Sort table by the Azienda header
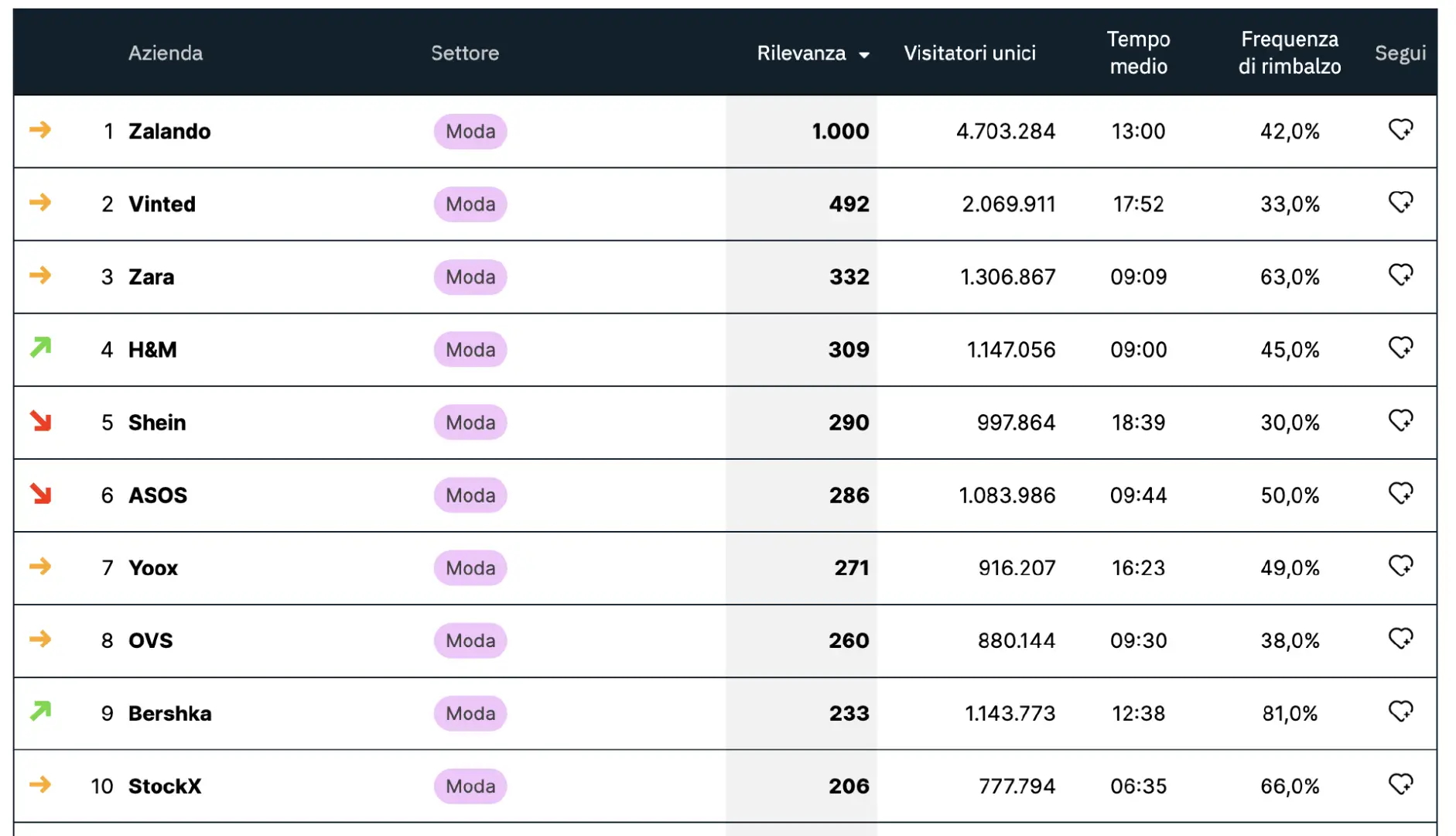This screenshot has width=1456, height=836. 166,53
